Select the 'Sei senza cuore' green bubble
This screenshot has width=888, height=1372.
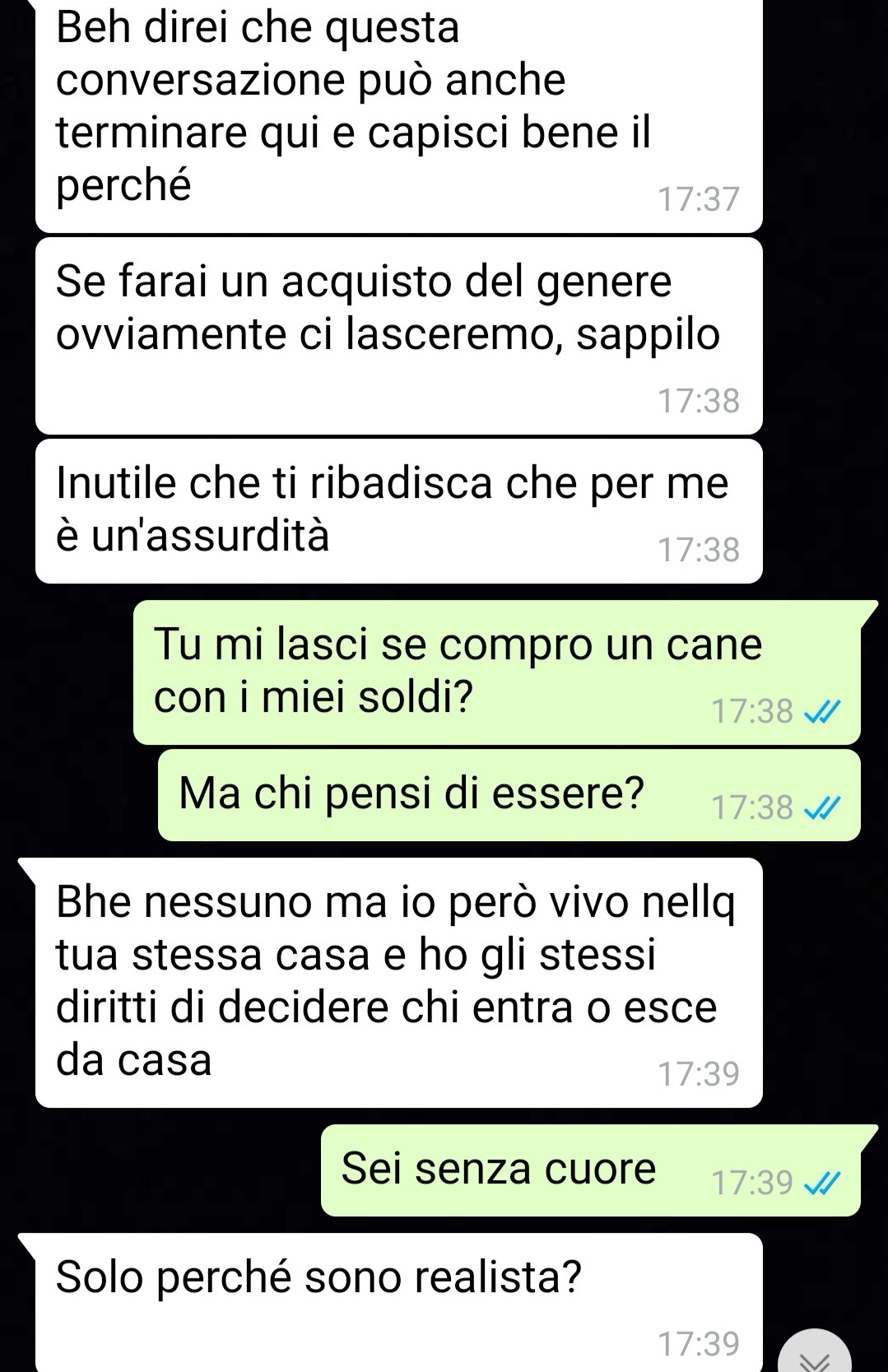tap(591, 1170)
